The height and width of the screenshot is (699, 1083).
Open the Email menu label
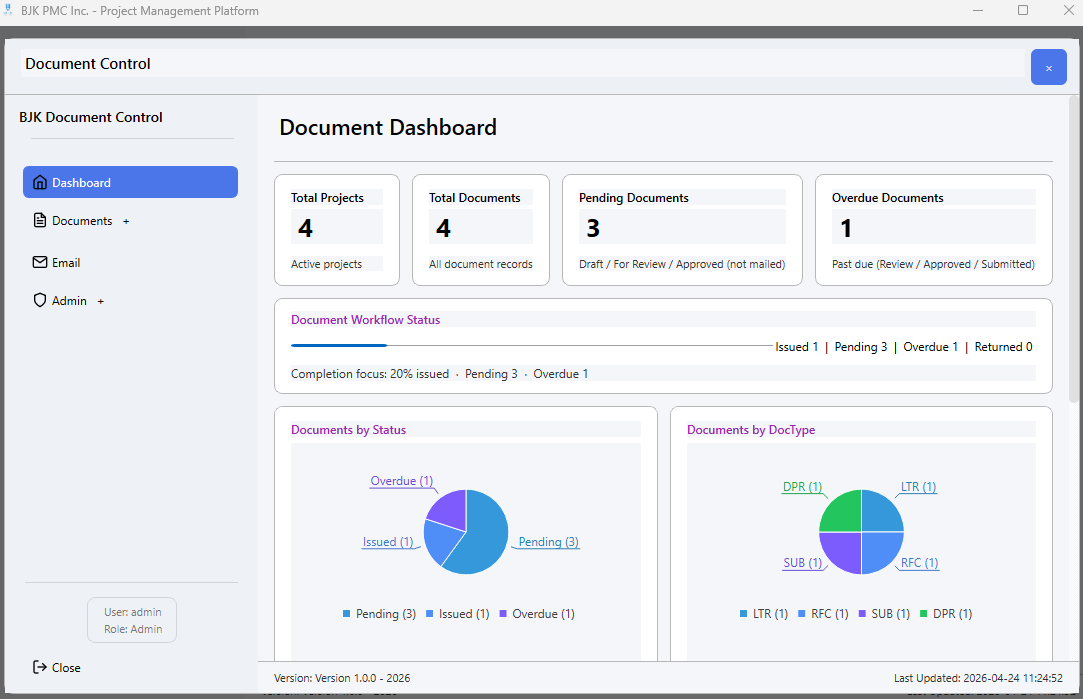pyautogui.click(x=66, y=262)
